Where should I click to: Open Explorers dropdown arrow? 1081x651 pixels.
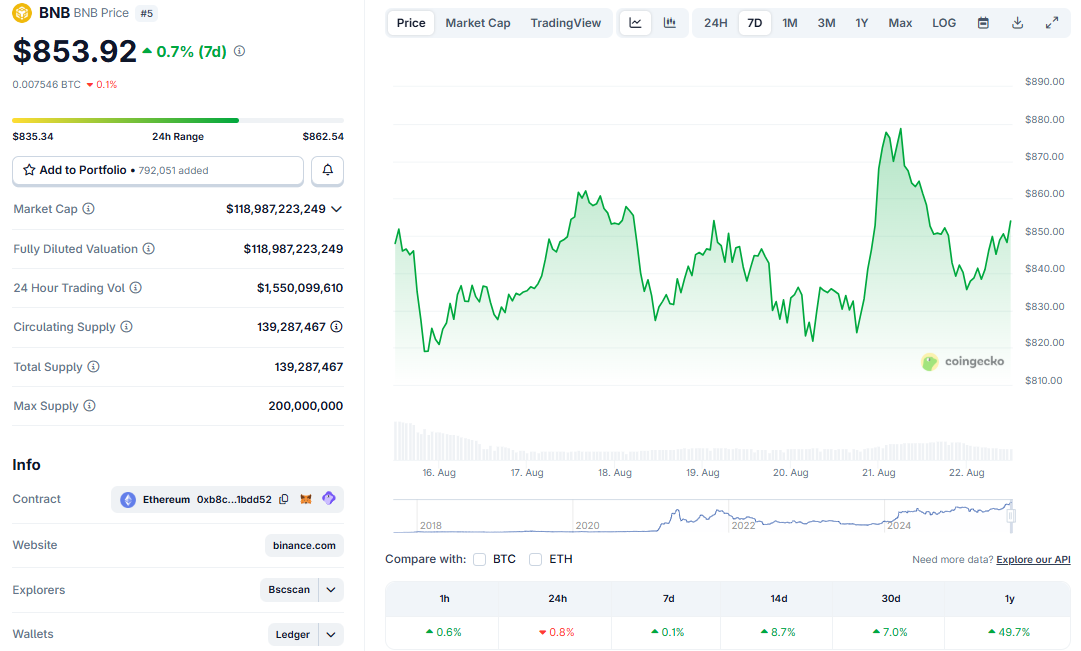pyautogui.click(x=331, y=590)
